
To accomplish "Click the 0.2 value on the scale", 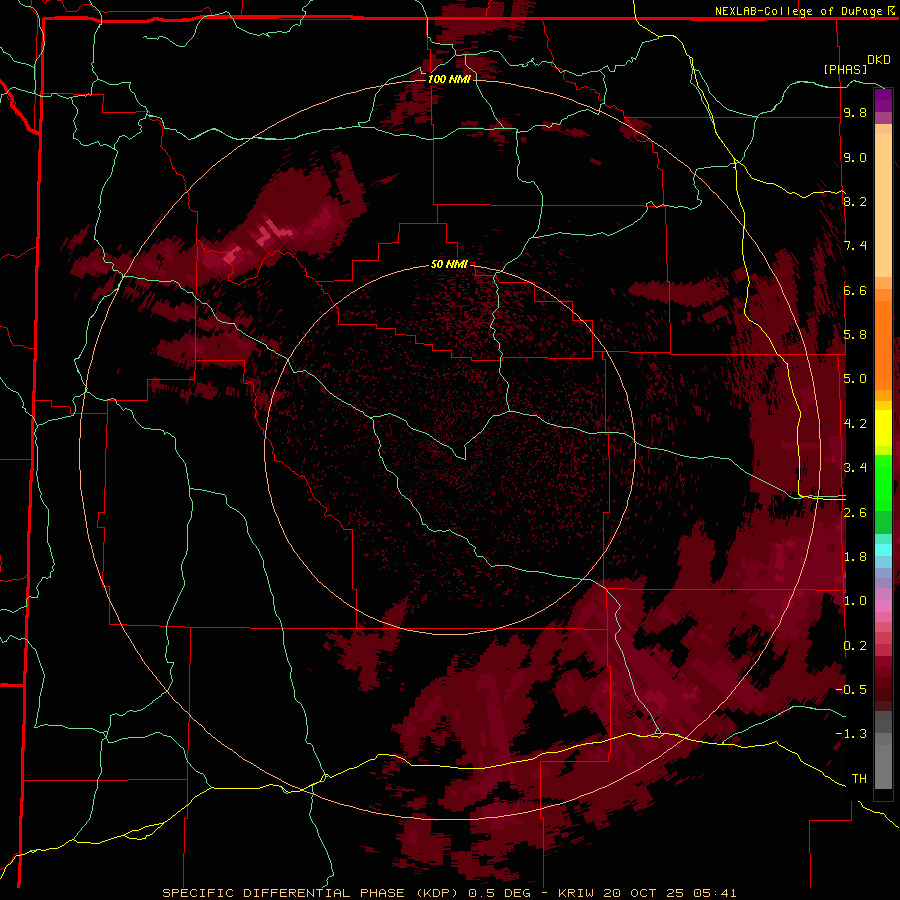I will coord(855,646).
